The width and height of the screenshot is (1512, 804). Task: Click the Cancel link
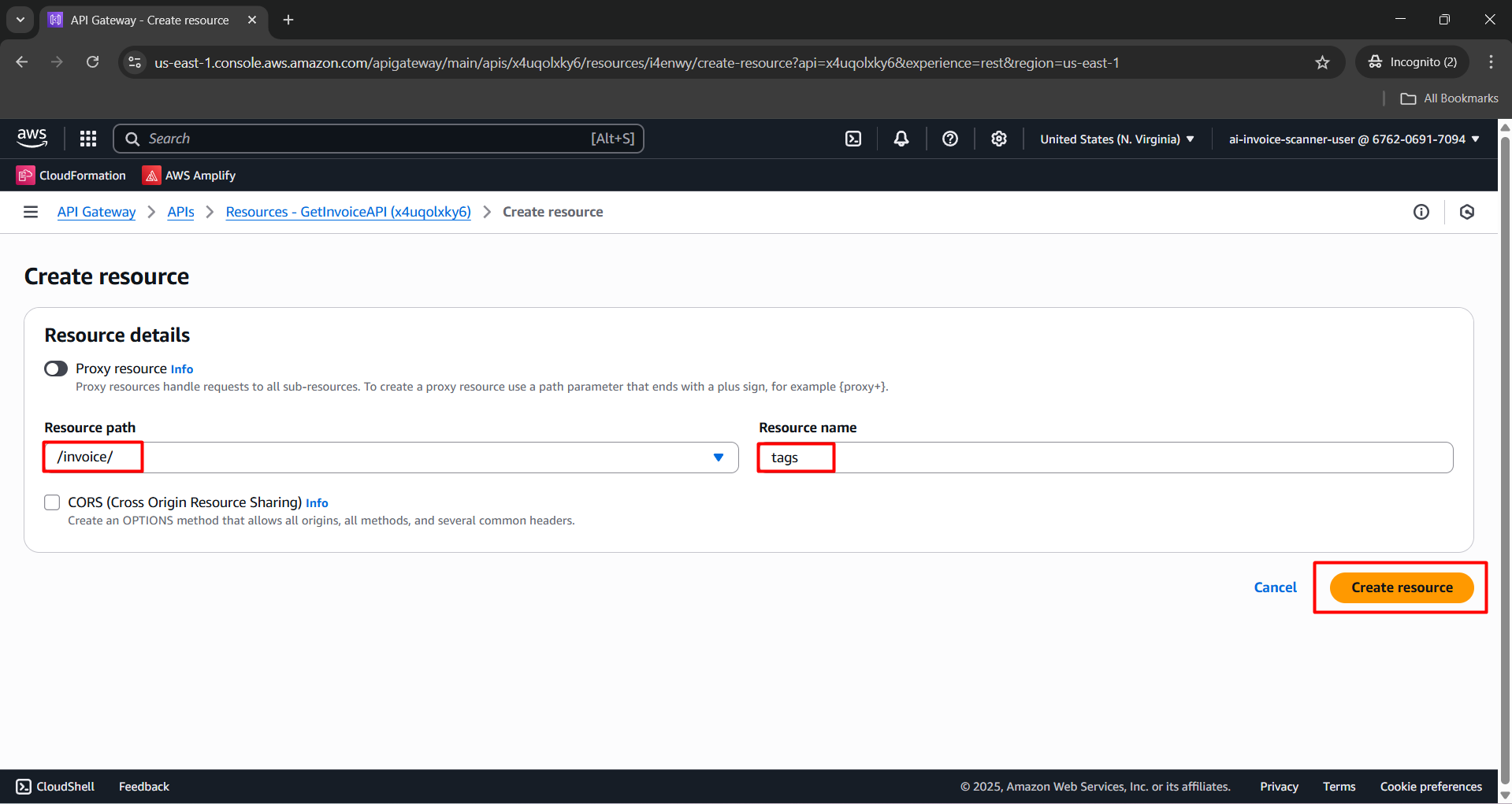1275,587
